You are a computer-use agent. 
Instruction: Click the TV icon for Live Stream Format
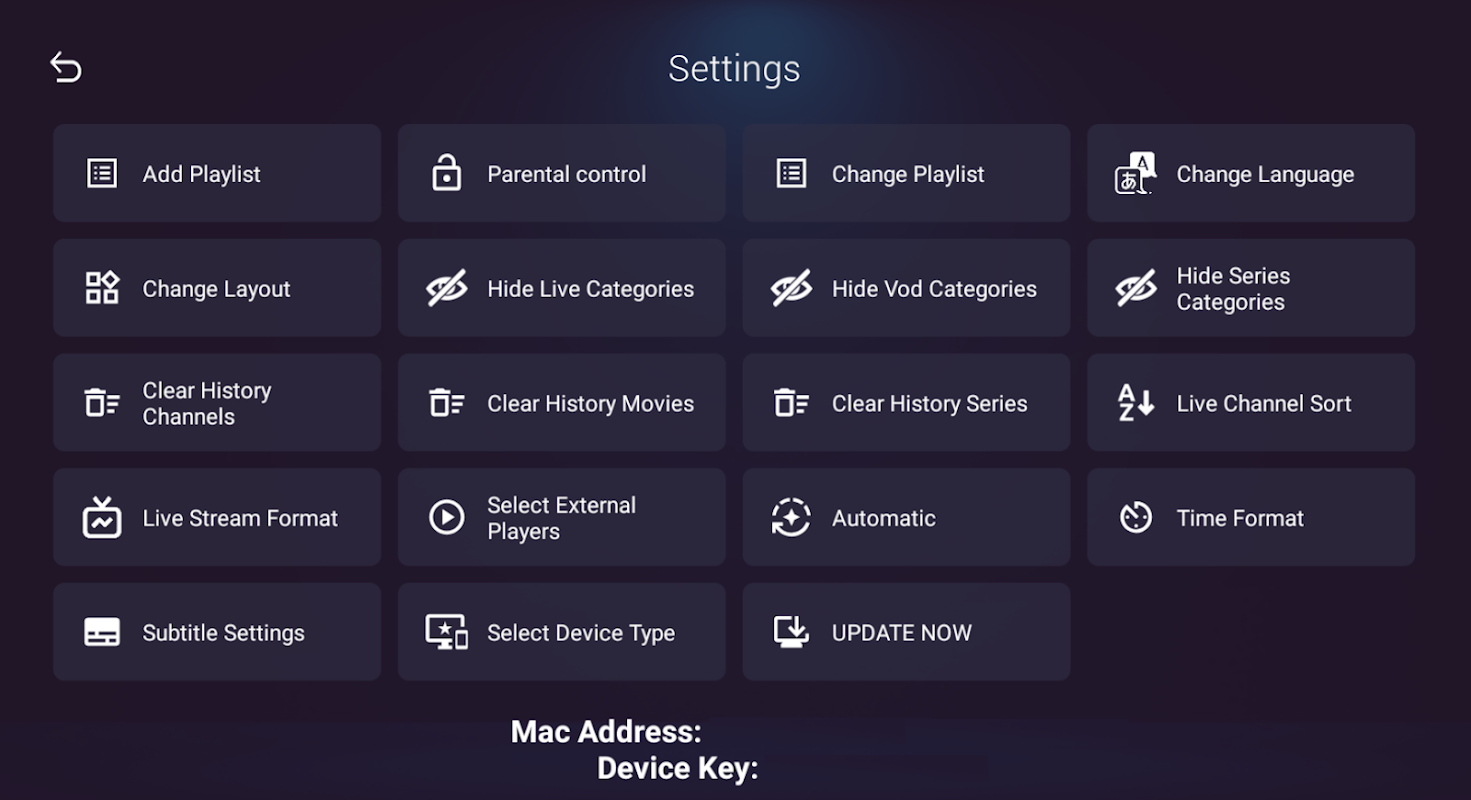tap(102, 517)
